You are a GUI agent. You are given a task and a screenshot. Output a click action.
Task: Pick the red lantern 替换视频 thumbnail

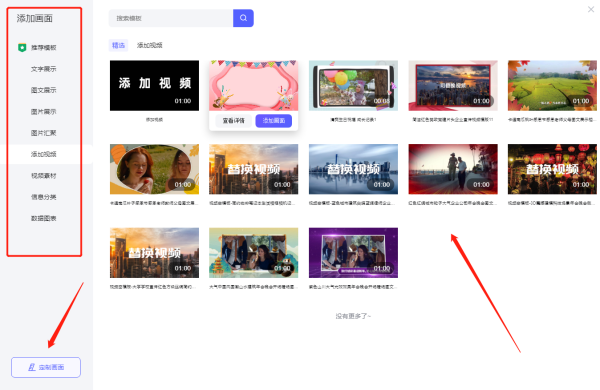coord(552,169)
